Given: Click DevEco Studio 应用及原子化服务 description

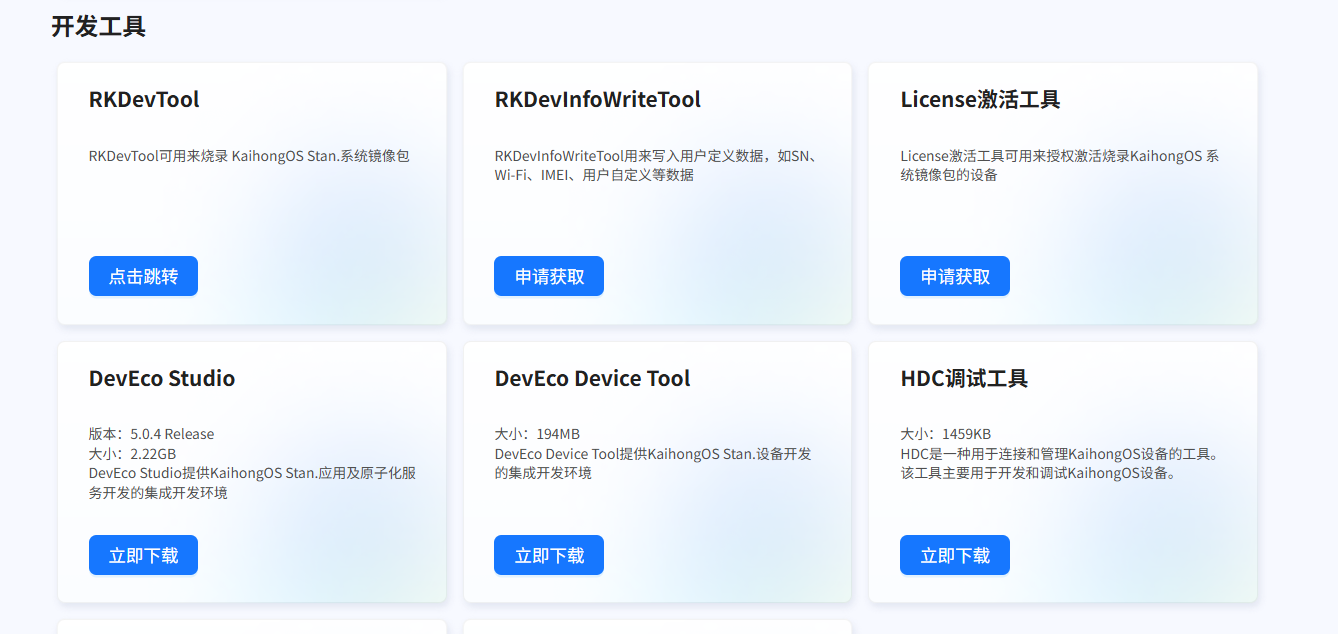Looking at the screenshot, I should tap(253, 482).
